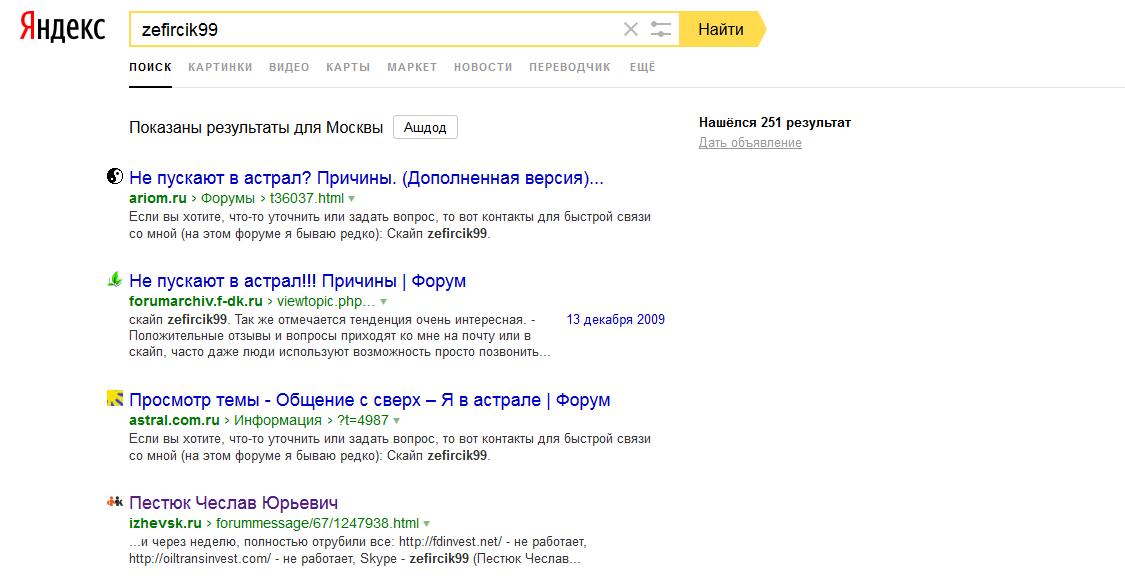Click the ariom.ru domain link
Viewport: 1125px width, 583px height.
click(158, 198)
